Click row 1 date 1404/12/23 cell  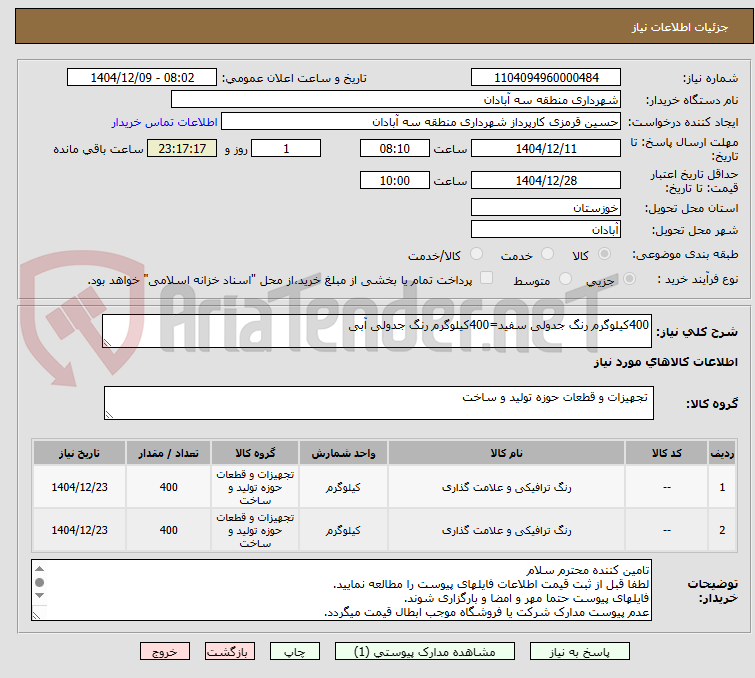click(x=79, y=487)
